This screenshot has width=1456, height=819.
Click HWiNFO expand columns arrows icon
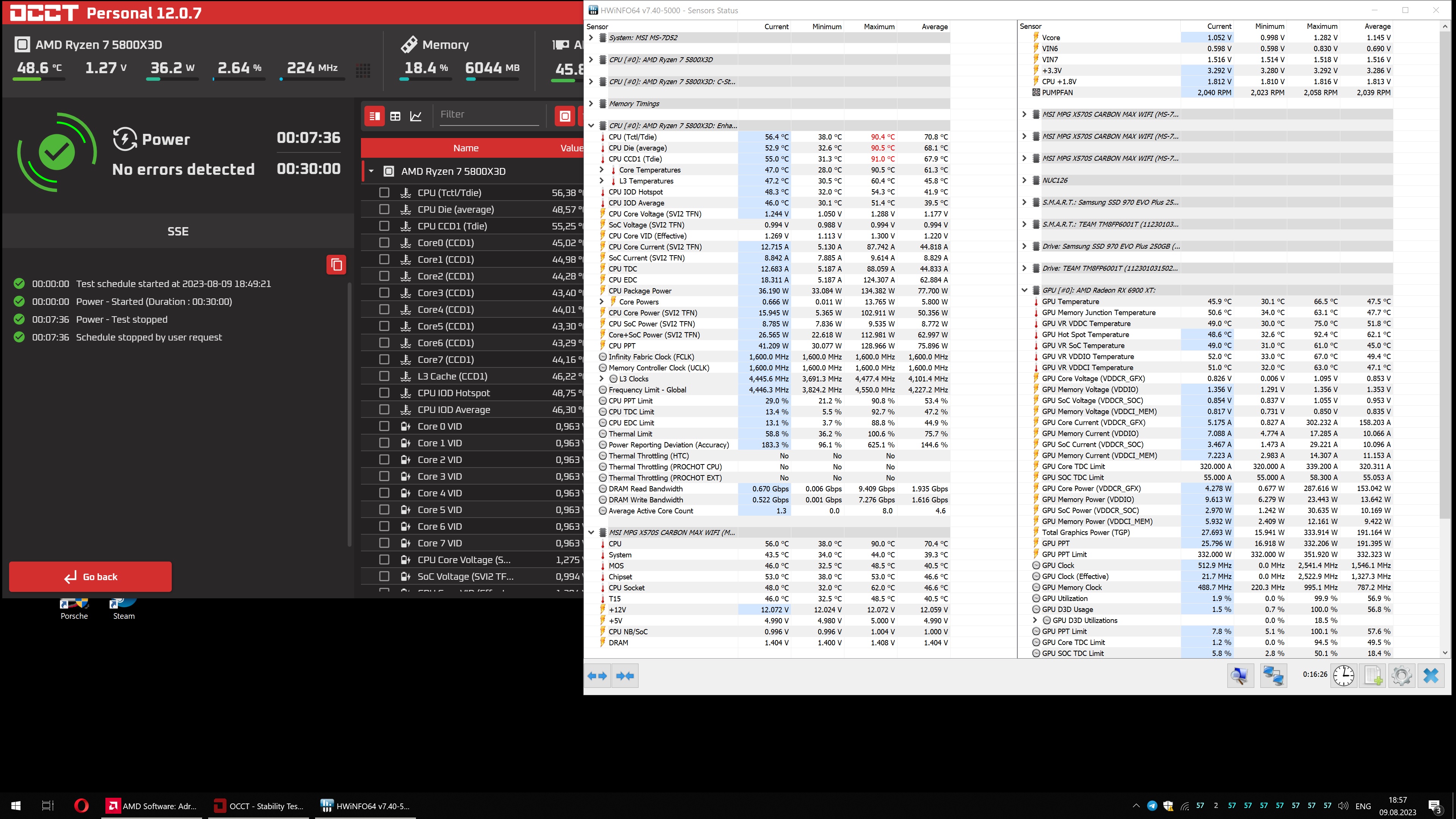598,675
